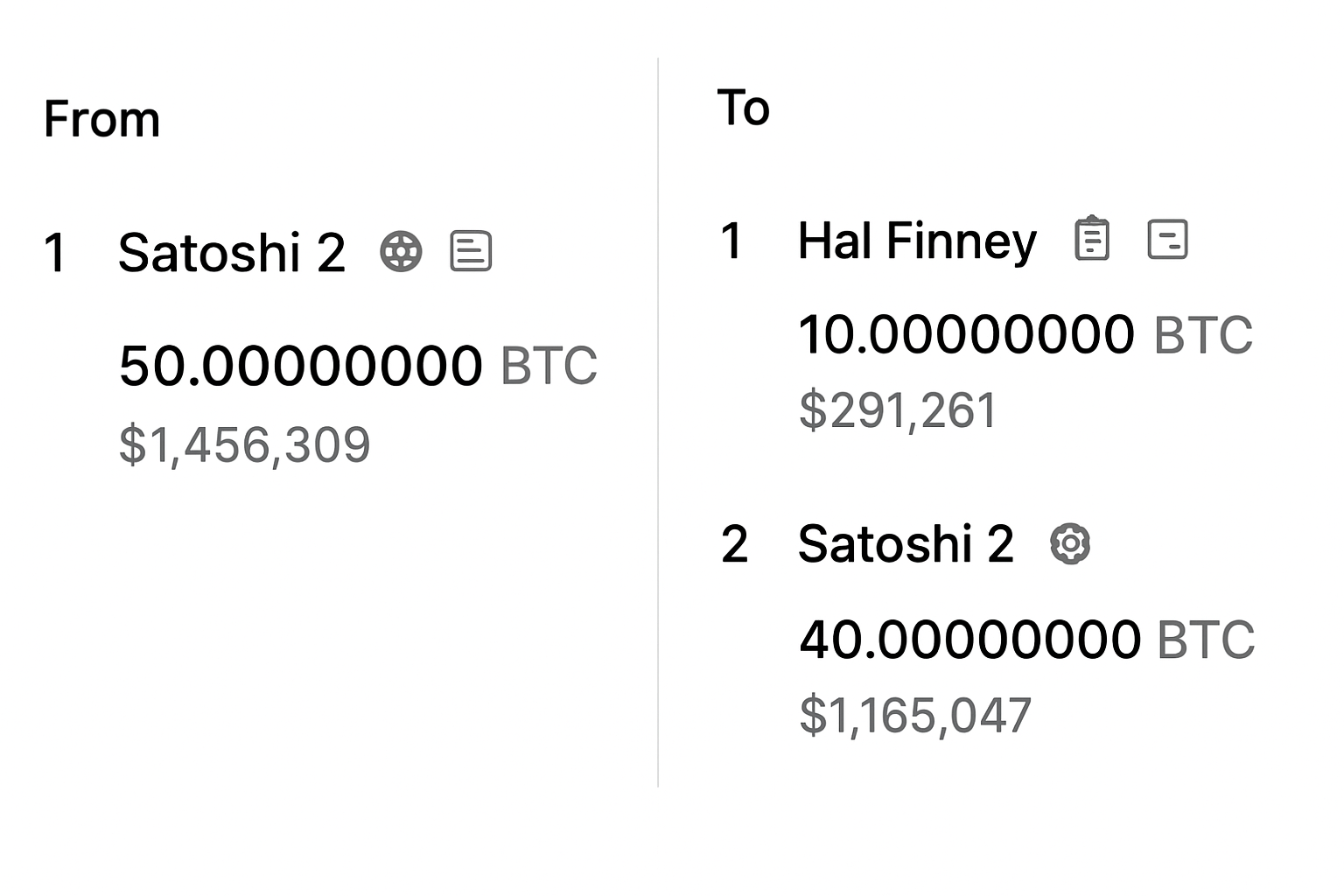
Task: Click output index 2 in the To list
Action: pos(737,543)
